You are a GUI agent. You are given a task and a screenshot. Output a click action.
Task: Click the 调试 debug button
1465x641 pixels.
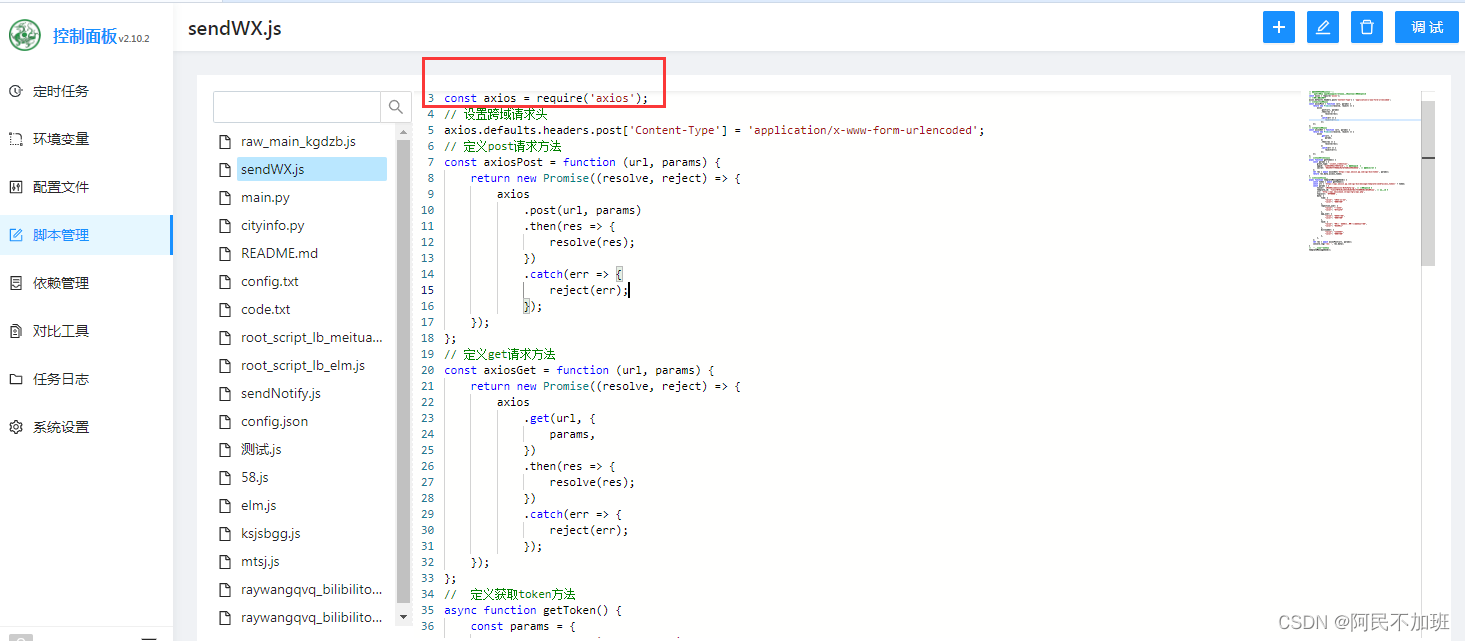click(x=1426, y=27)
